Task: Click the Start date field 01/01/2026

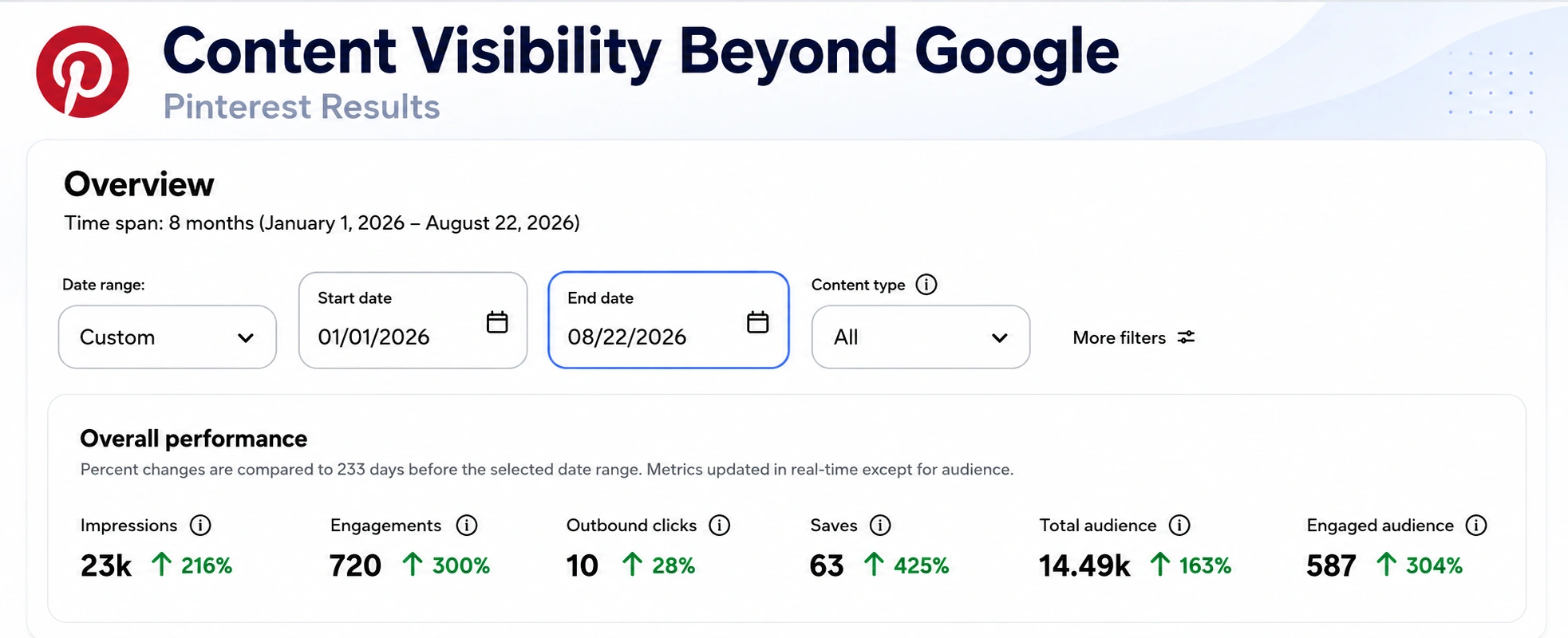Action: 413,321
